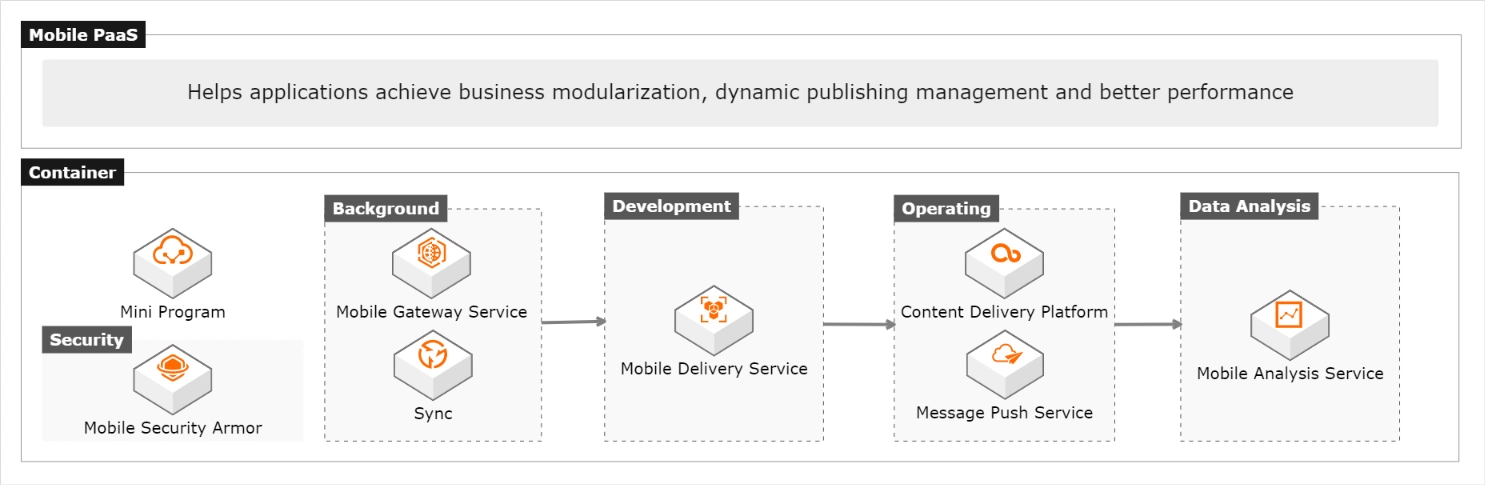The height and width of the screenshot is (485, 1485).
Task: Click the Mobile Gateway Service icon
Action: point(431,261)
